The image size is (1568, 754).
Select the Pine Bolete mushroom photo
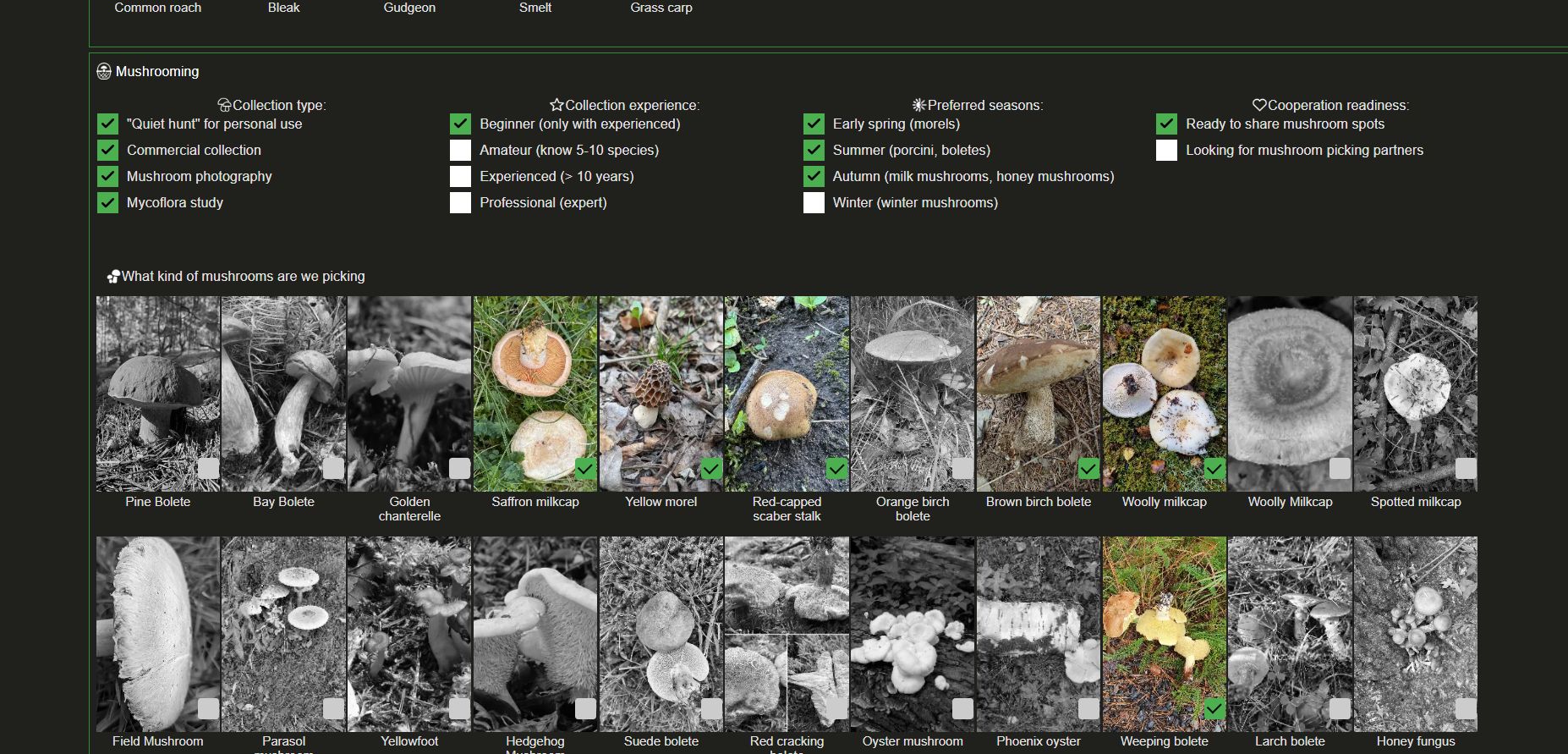(x=158, y=394)
